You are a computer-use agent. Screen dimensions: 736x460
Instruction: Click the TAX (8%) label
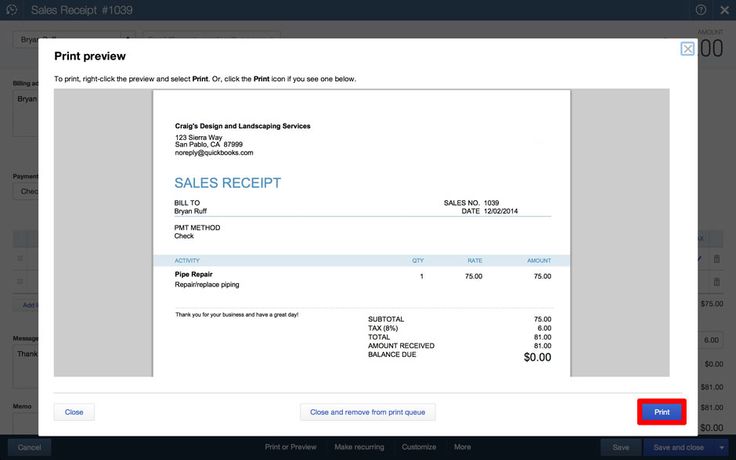(383, 328)
